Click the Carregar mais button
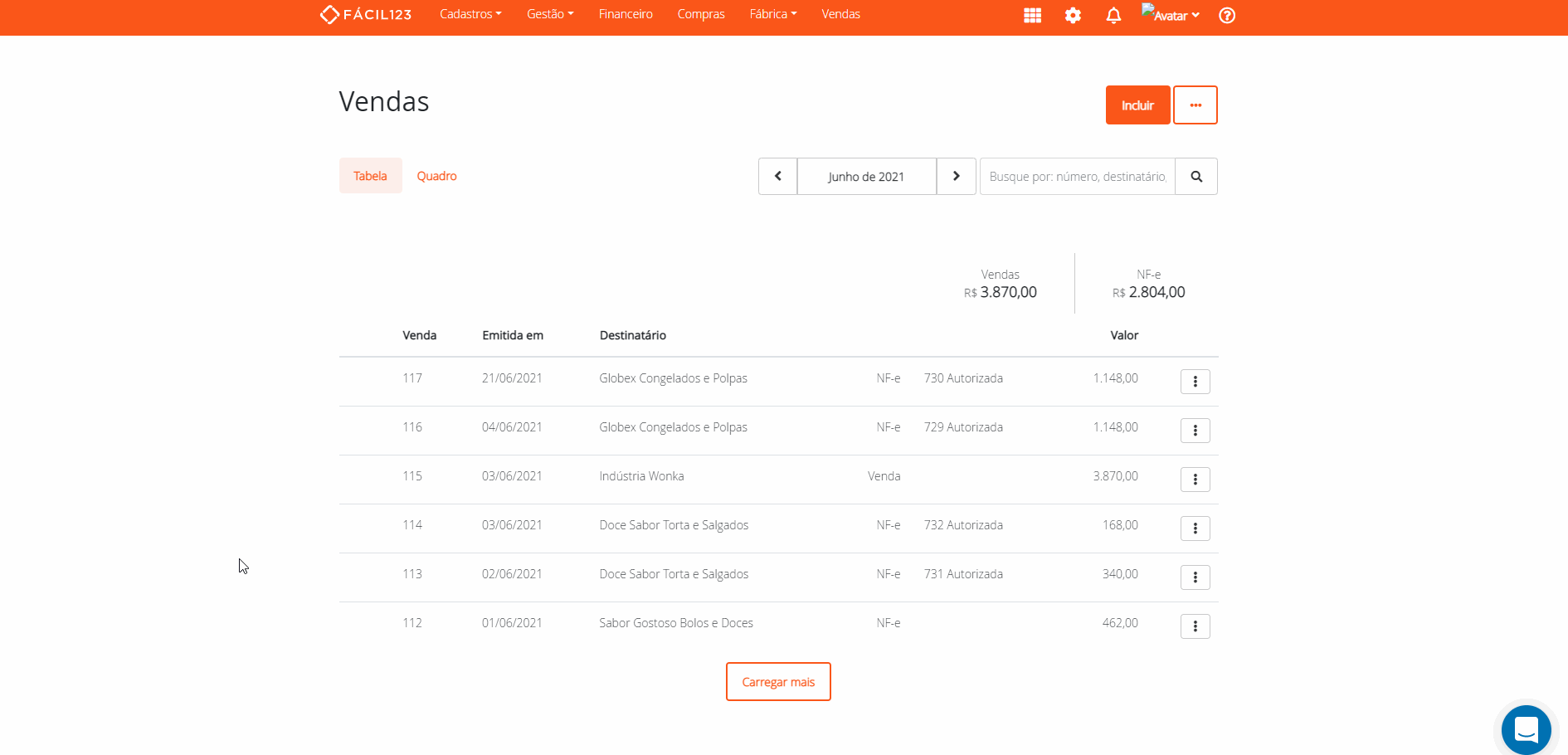Image resolution: width=1568 pixels, height=755 pixels. 778,681
